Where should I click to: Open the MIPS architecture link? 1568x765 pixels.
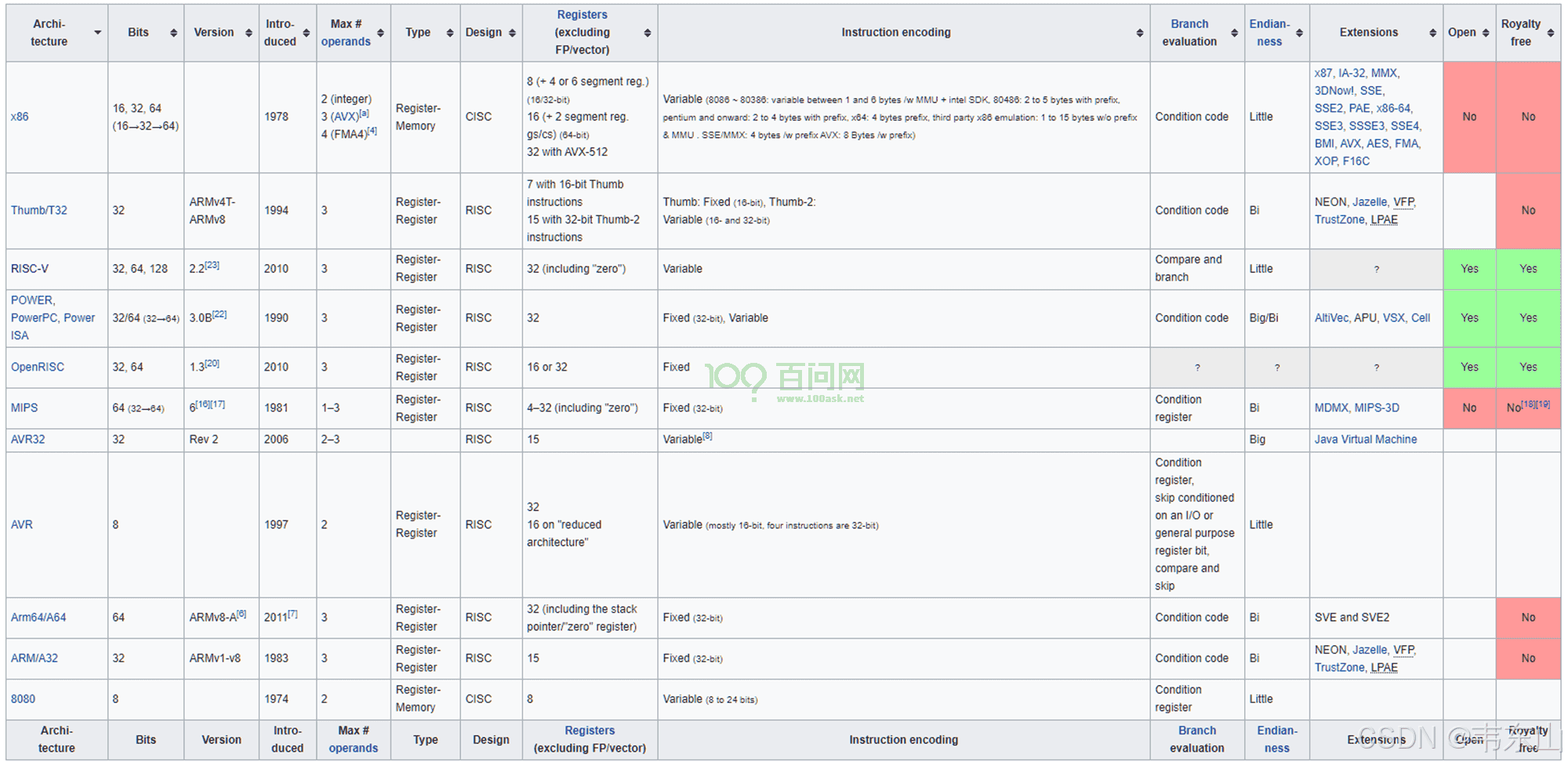point(24,408)
